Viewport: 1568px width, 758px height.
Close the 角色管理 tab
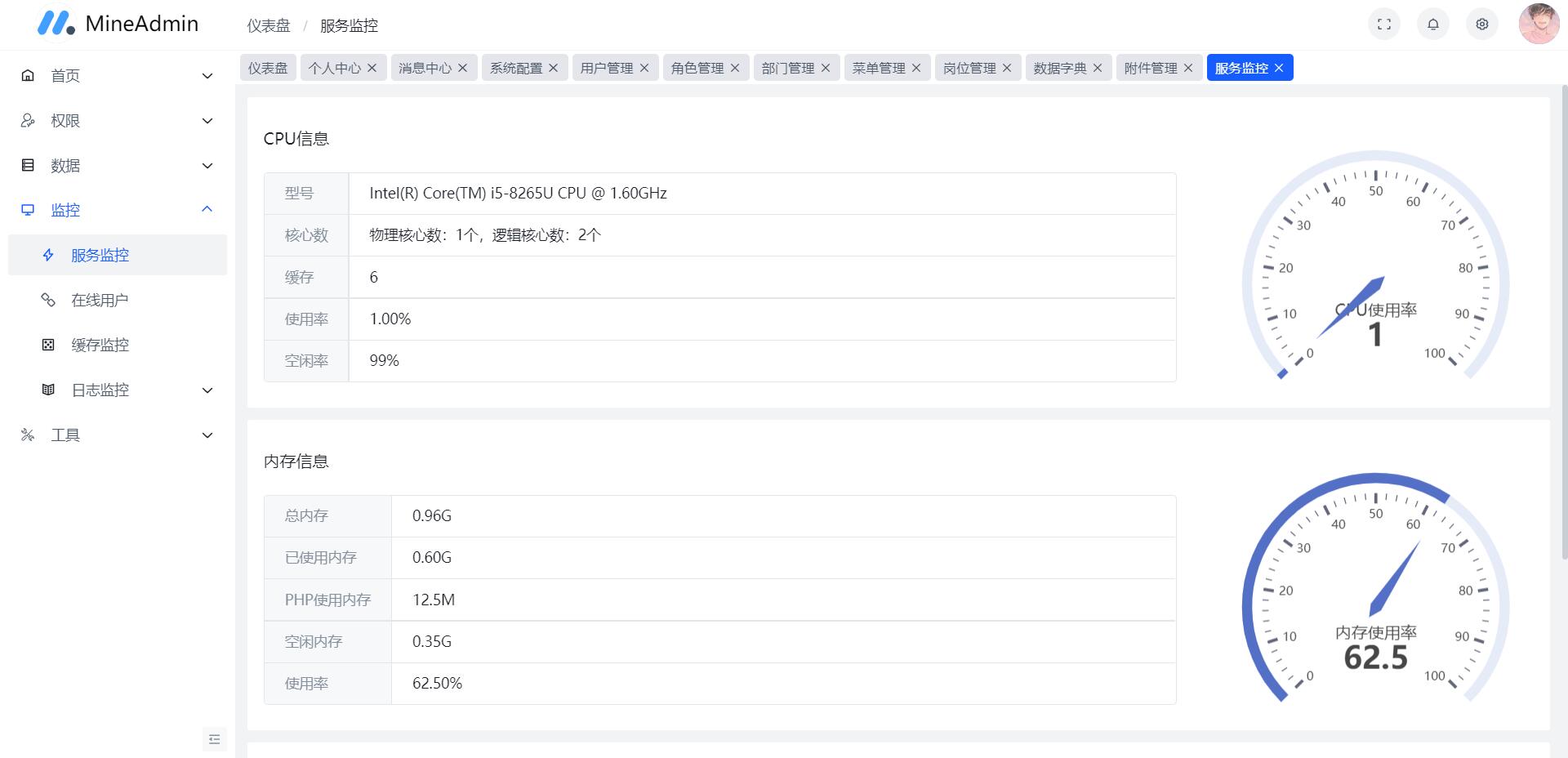point(735,68)
